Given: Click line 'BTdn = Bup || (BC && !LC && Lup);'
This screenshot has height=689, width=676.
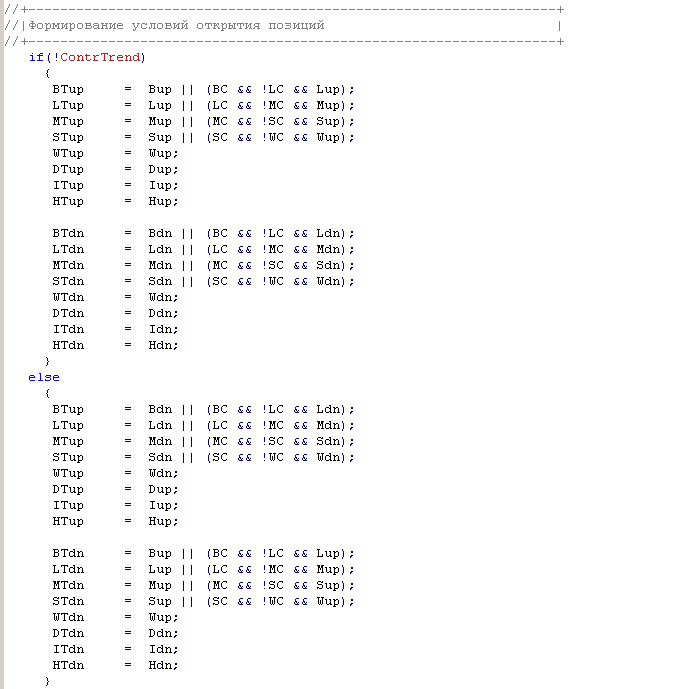Looking at the screenshot, I should click(203, 553).
